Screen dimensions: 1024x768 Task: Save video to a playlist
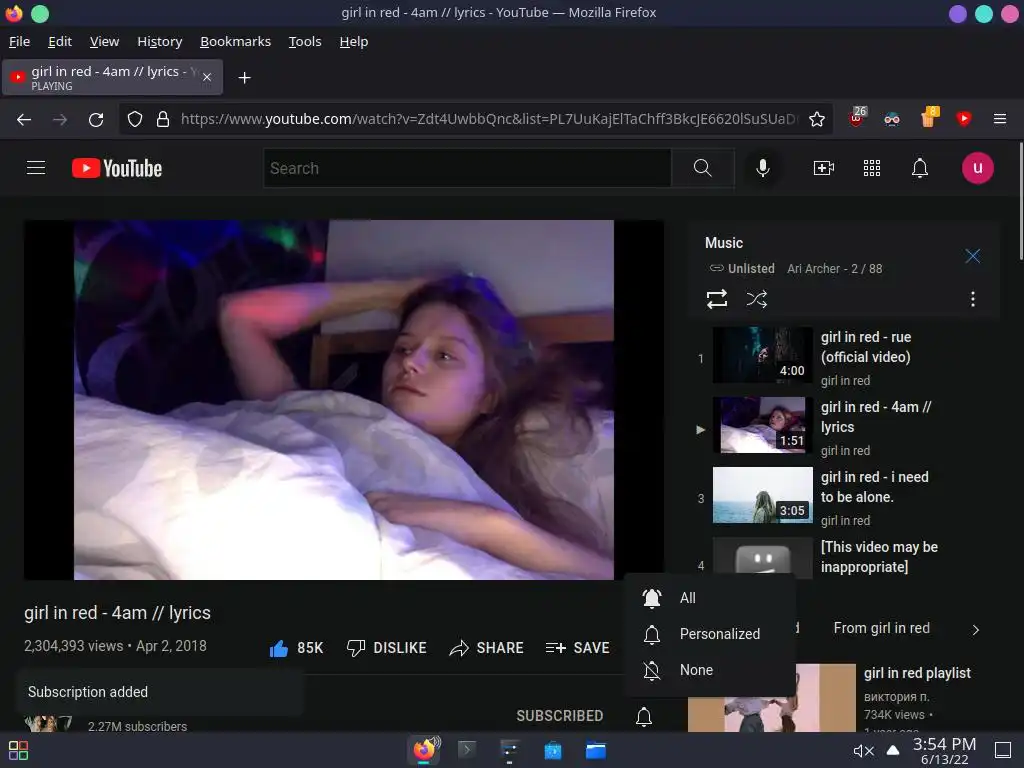coord(577,648)
